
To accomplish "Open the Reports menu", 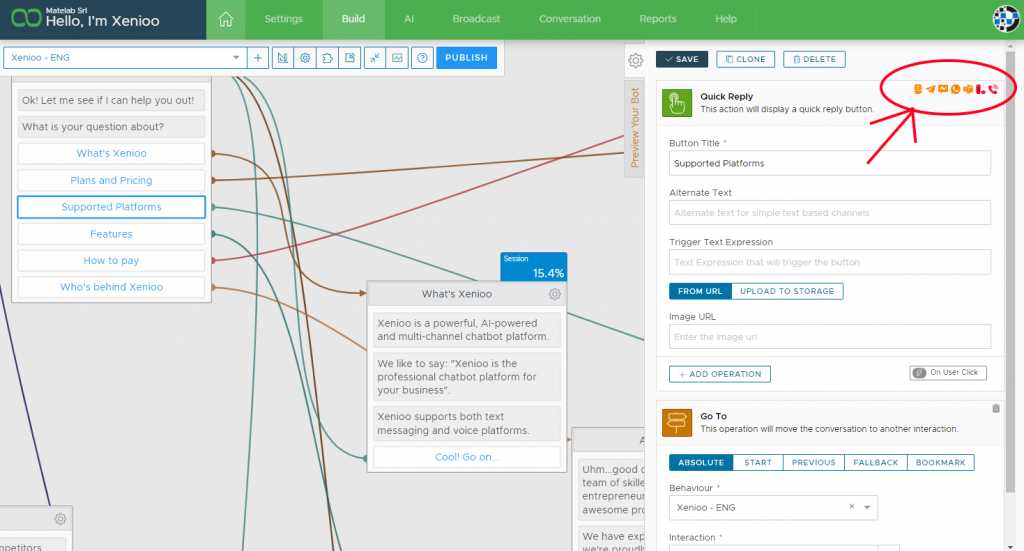I will coord(658,19).
